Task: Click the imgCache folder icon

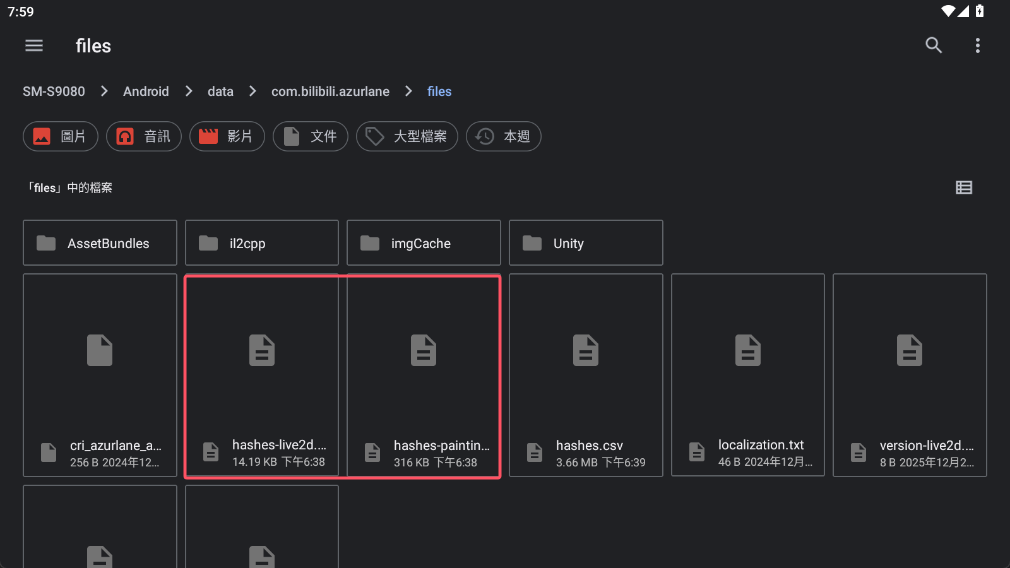Action: (370, 243)
